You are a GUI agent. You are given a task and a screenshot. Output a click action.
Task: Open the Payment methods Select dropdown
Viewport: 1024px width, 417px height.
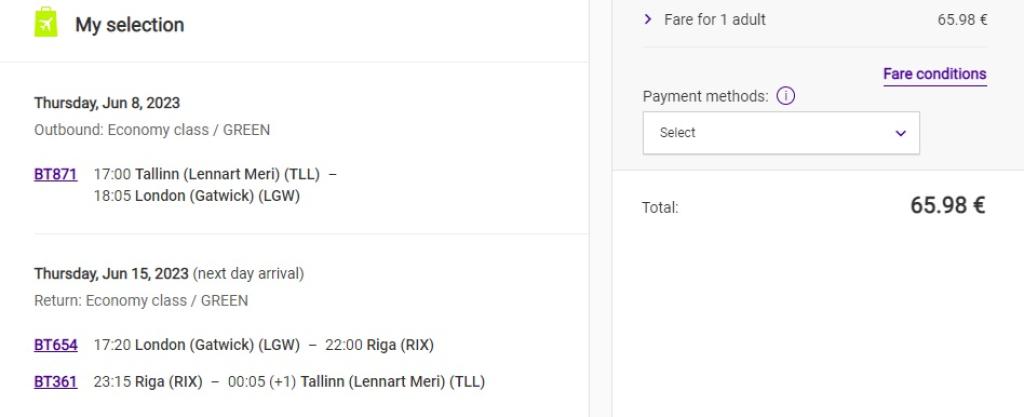(x=780, y=133)
